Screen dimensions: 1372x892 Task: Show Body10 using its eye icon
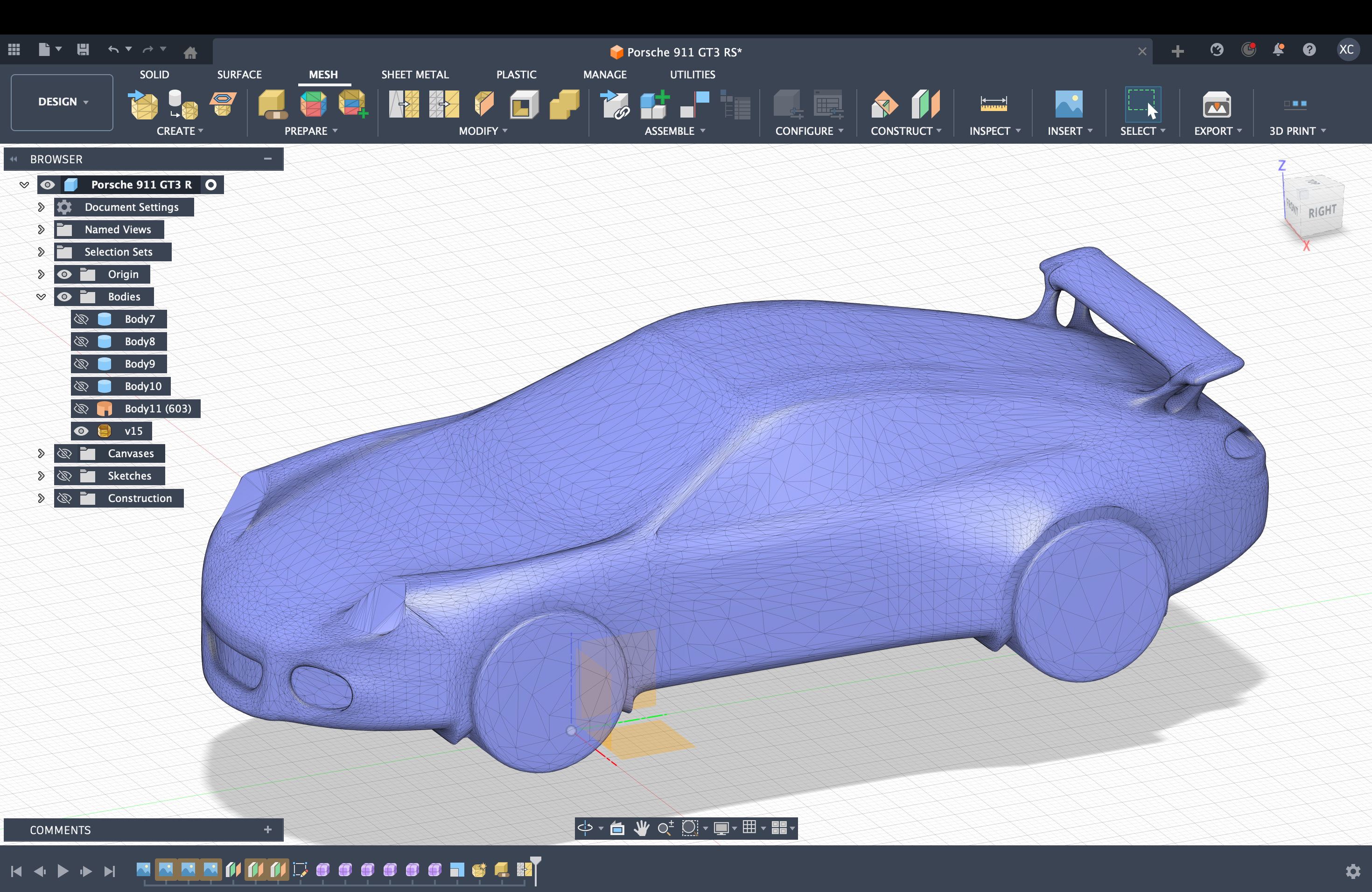coord(81,386)
